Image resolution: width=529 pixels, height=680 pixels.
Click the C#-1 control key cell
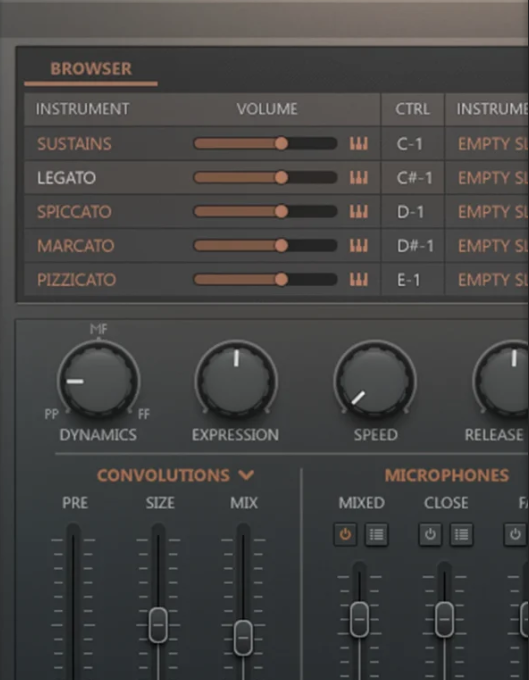[x=412, y=178]
